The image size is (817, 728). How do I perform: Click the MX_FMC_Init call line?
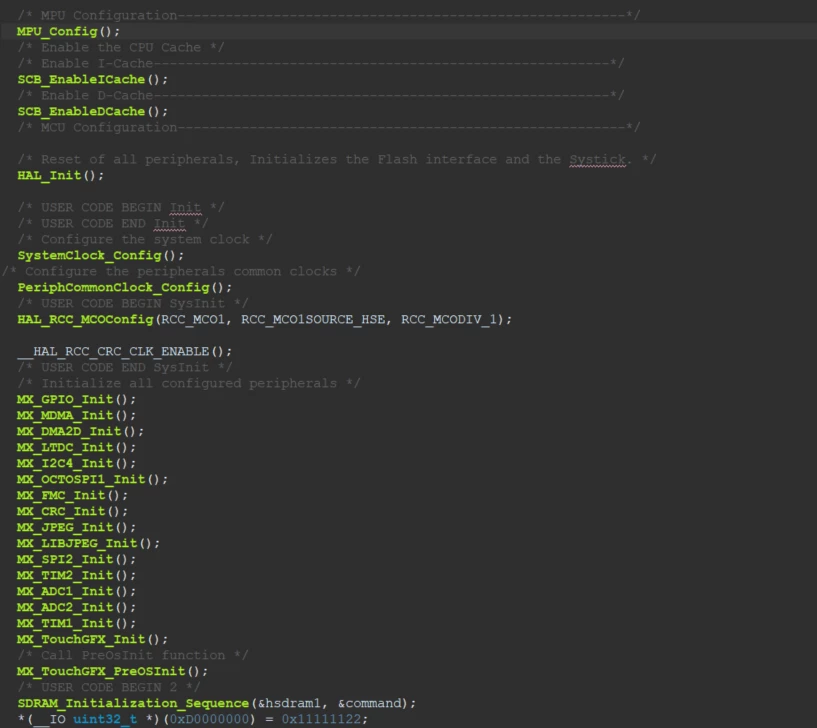tap(72, 496)
